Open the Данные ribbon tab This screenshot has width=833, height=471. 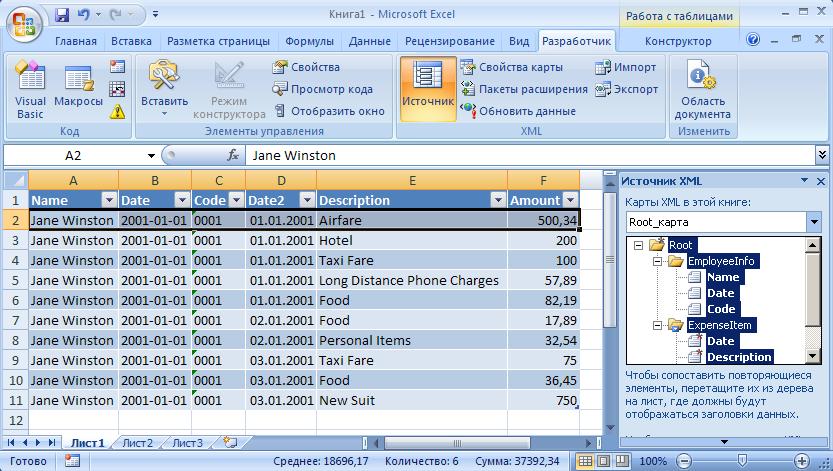tap(370, 41)
